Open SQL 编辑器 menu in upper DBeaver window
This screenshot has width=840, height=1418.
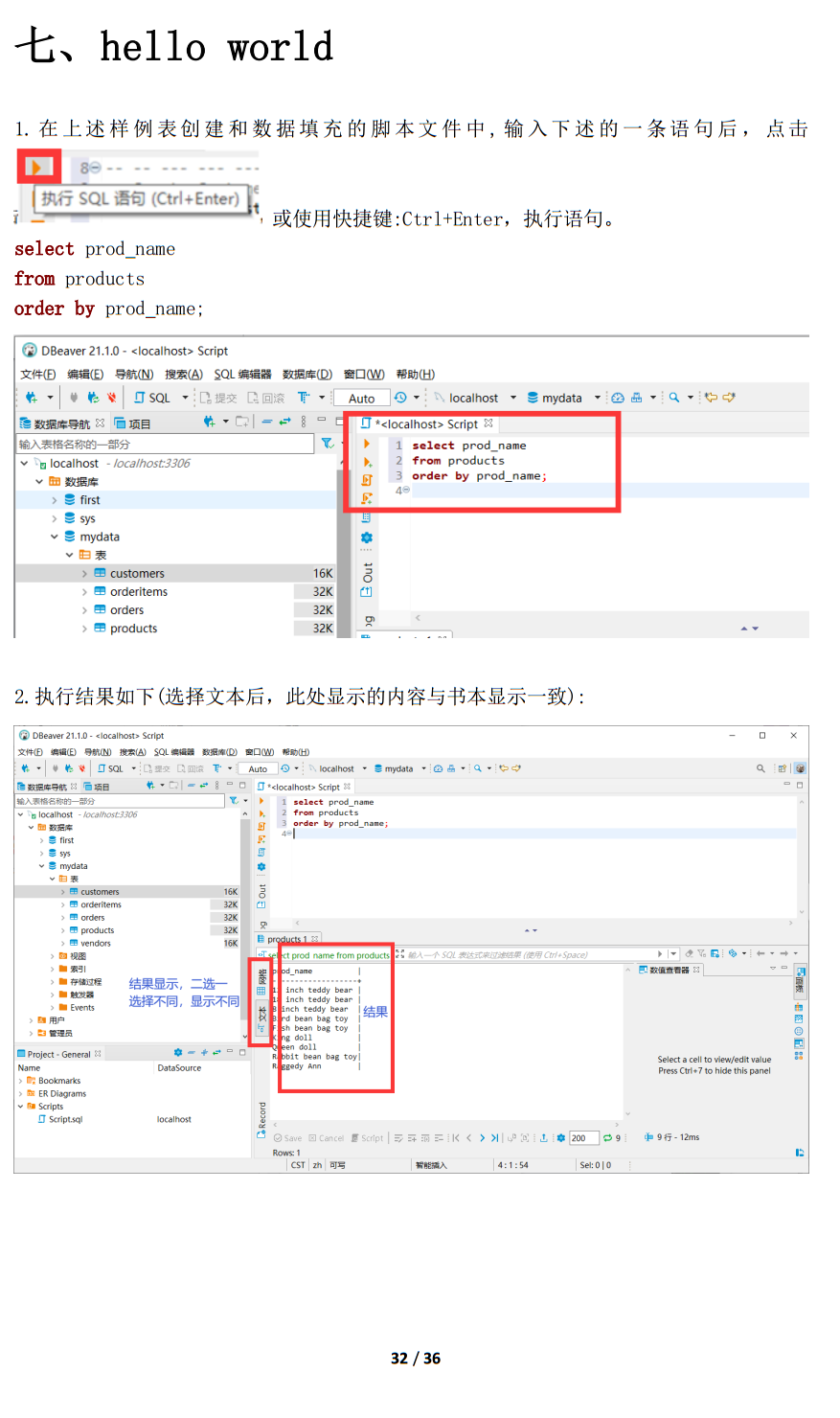tap(242, 374)
